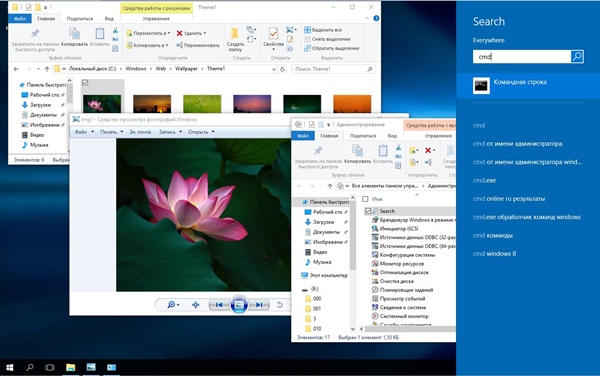Click Создать папку icon in Theme1 ribbon
The width and height of the screenshot is (600, 376).
[x=235, y=34]
